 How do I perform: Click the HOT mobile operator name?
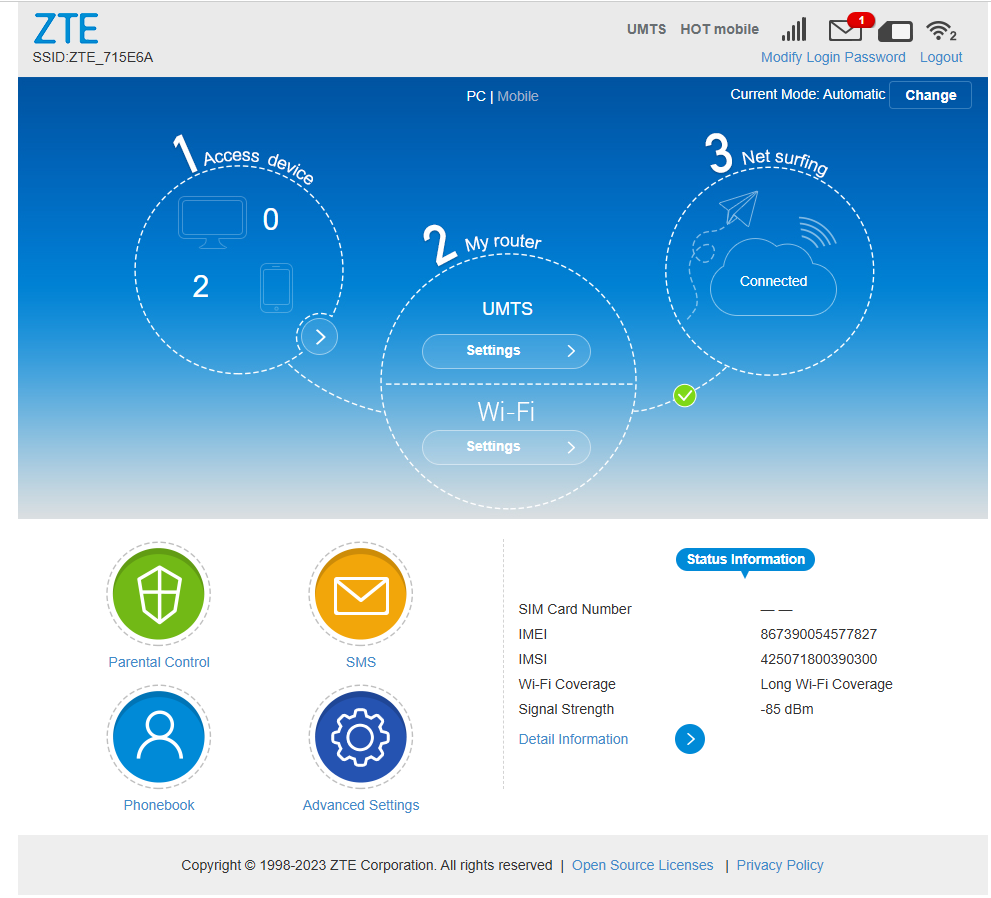tap(719, 29)
